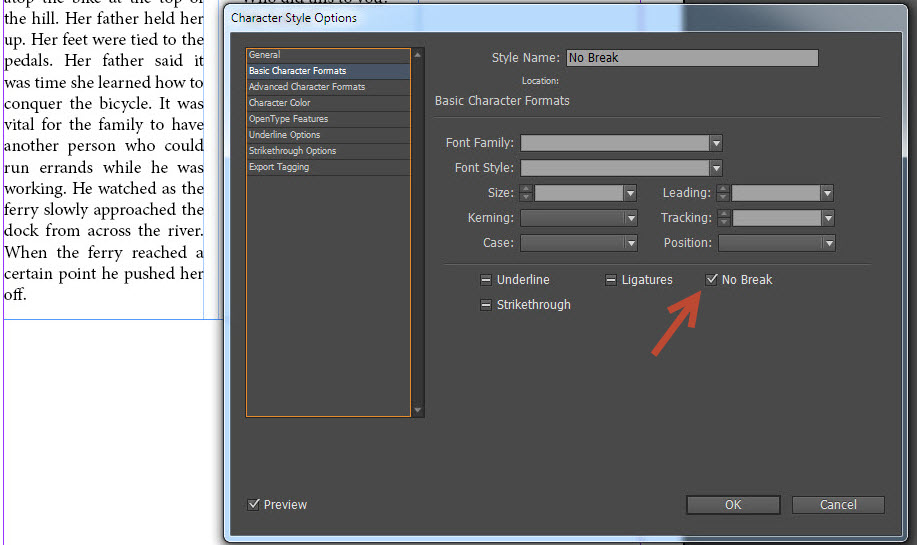Click inside the Tracking value field

tap(777, 218)
